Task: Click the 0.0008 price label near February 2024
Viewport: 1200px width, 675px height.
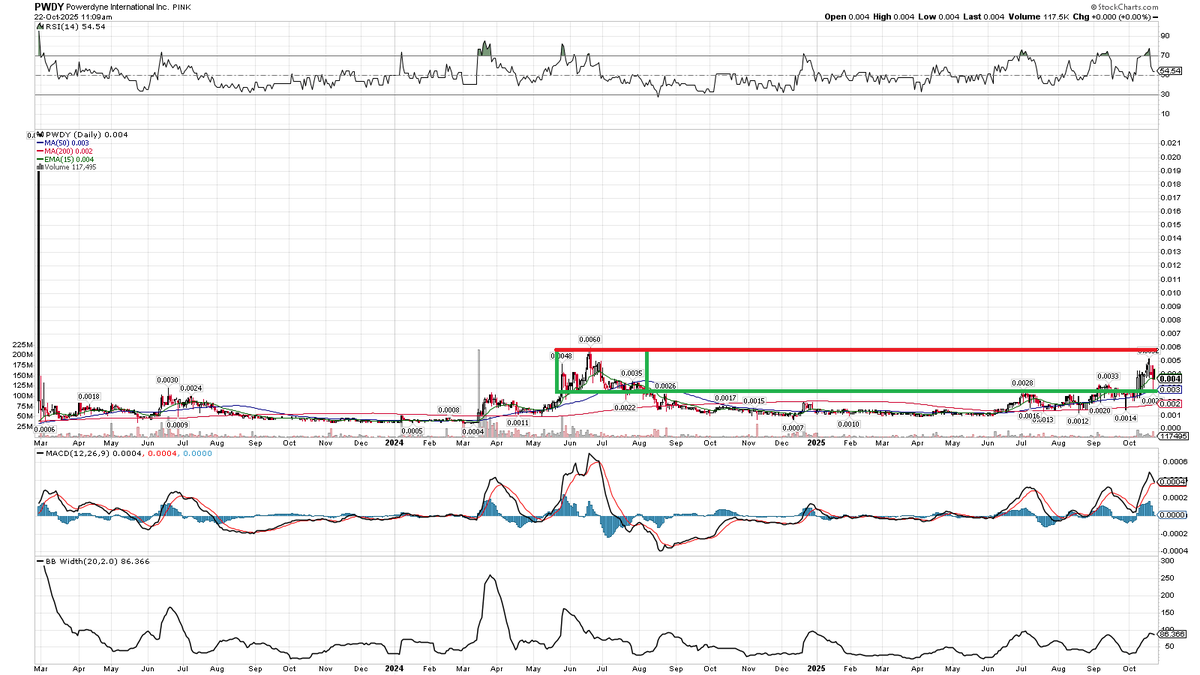Action: [448, 410]
